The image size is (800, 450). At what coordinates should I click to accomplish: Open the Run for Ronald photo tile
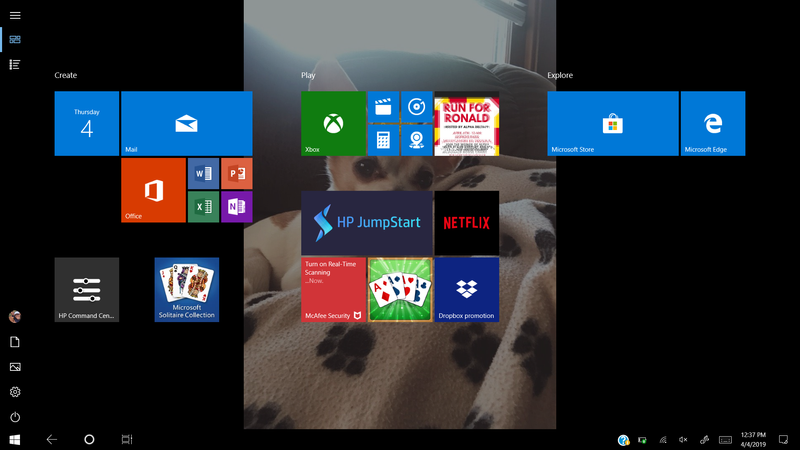click(x=467, y=123)
